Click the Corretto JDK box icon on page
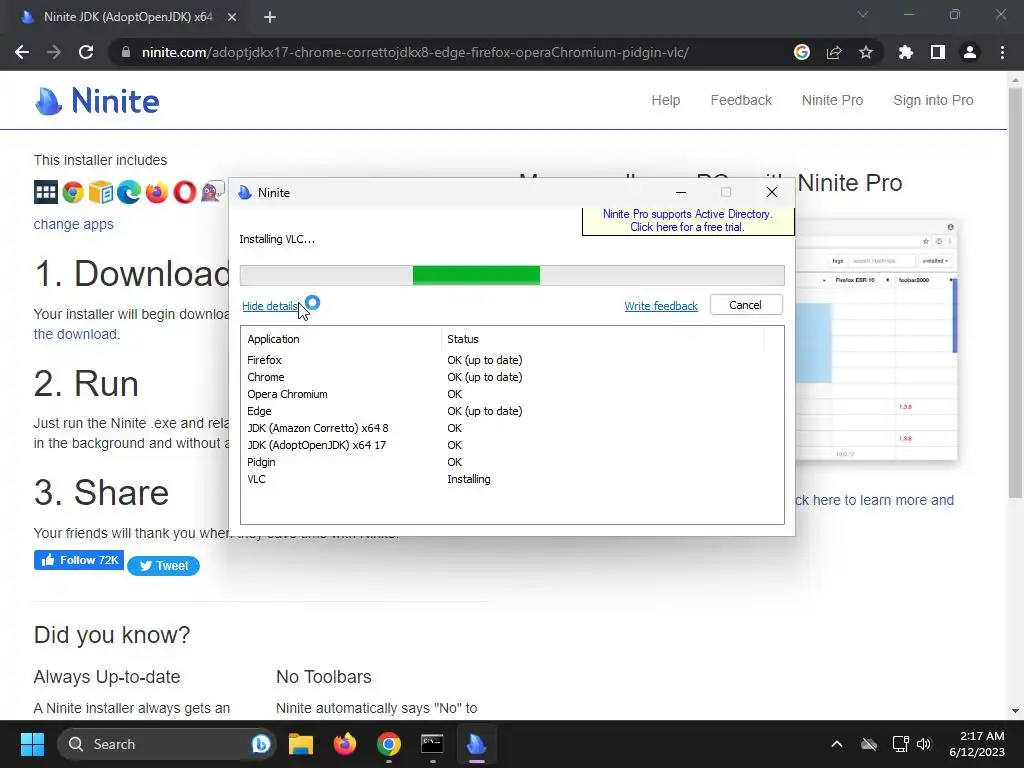This screenshot has height=768, width=1024. (101, 192)
